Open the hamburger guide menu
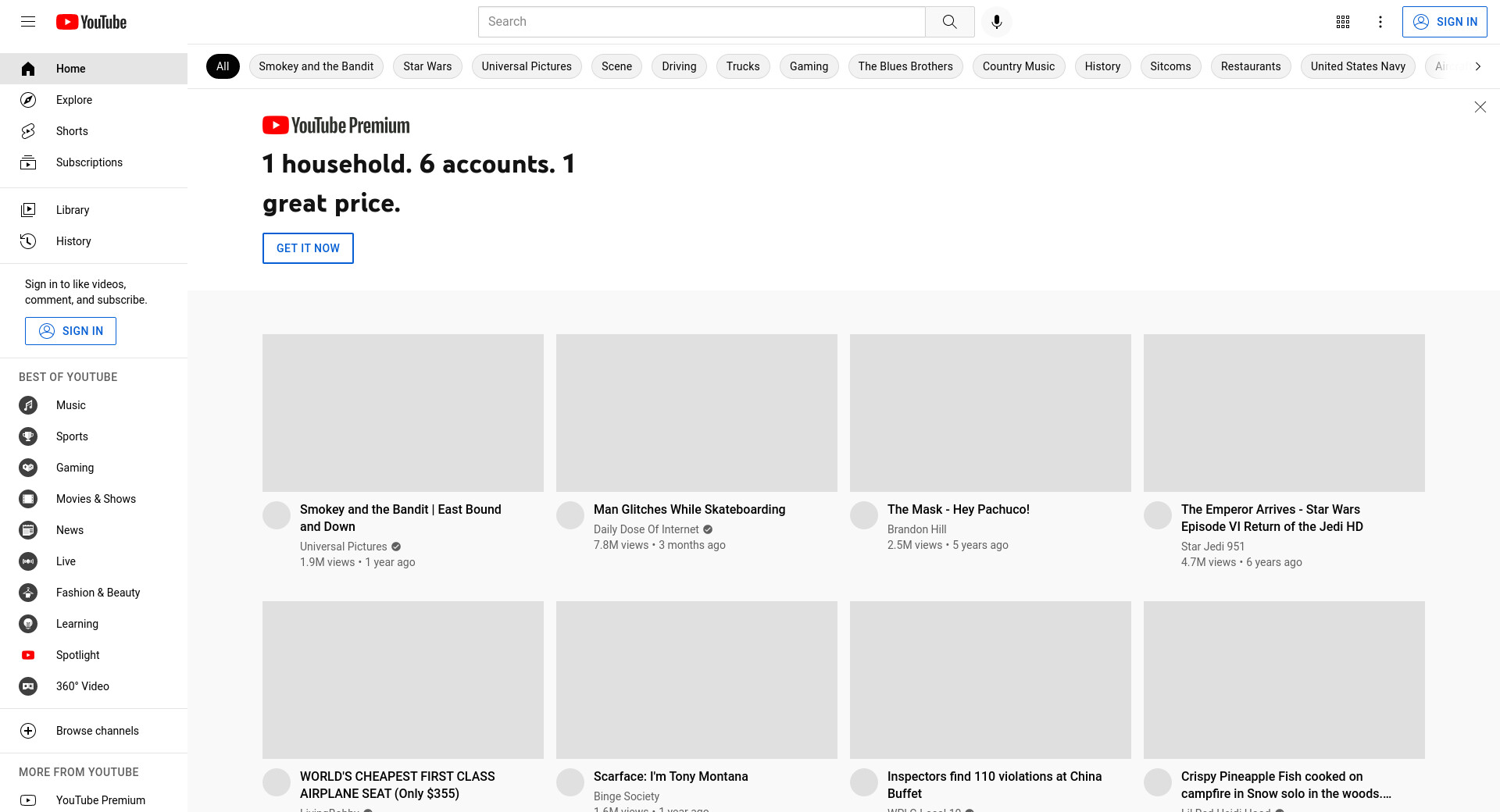1500x812 pixels. pos(28,22)
